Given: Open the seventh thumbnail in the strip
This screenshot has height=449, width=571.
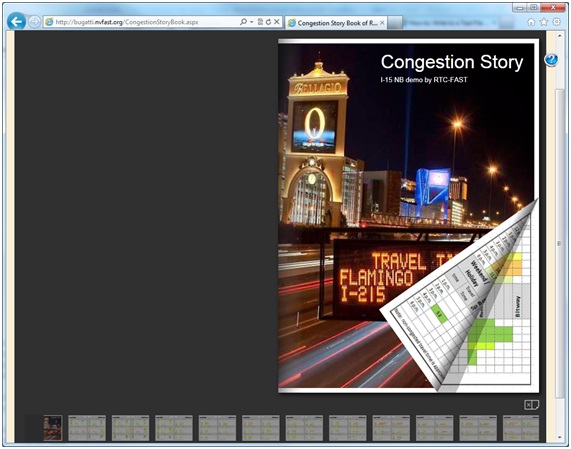Looking at the screenshot, I should (304, 428).
